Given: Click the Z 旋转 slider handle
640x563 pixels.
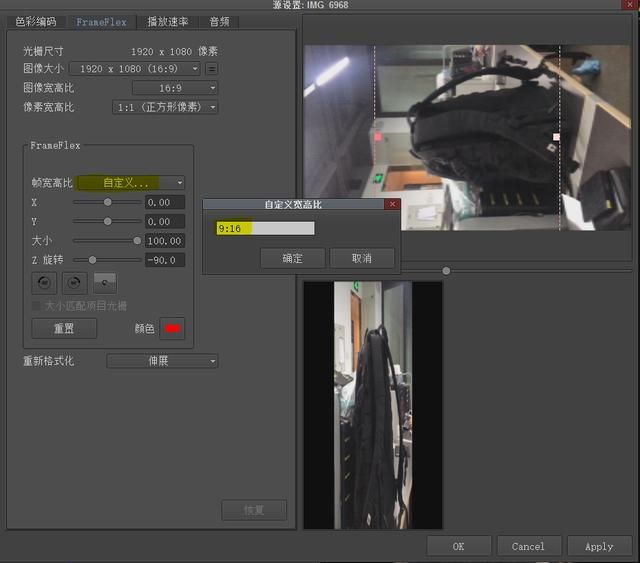Looking at the screenshot, I should point(92,260).
